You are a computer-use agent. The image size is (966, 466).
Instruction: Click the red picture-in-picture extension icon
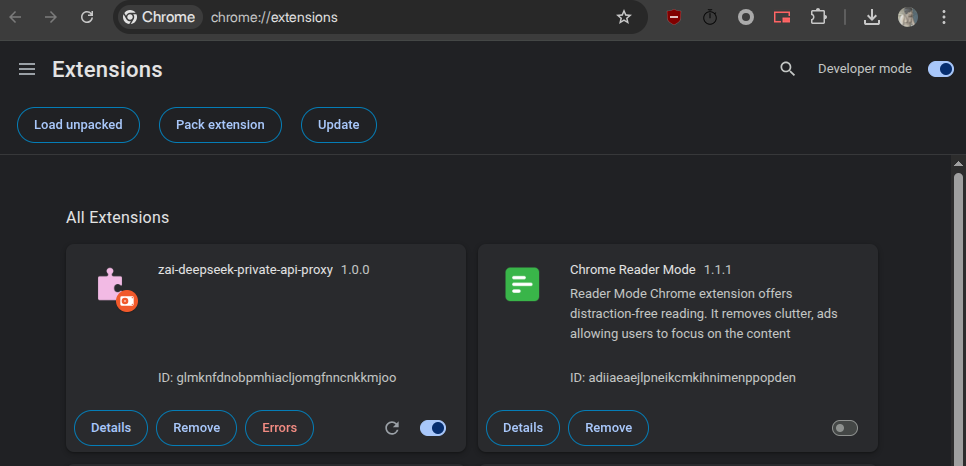click(782, 17)
